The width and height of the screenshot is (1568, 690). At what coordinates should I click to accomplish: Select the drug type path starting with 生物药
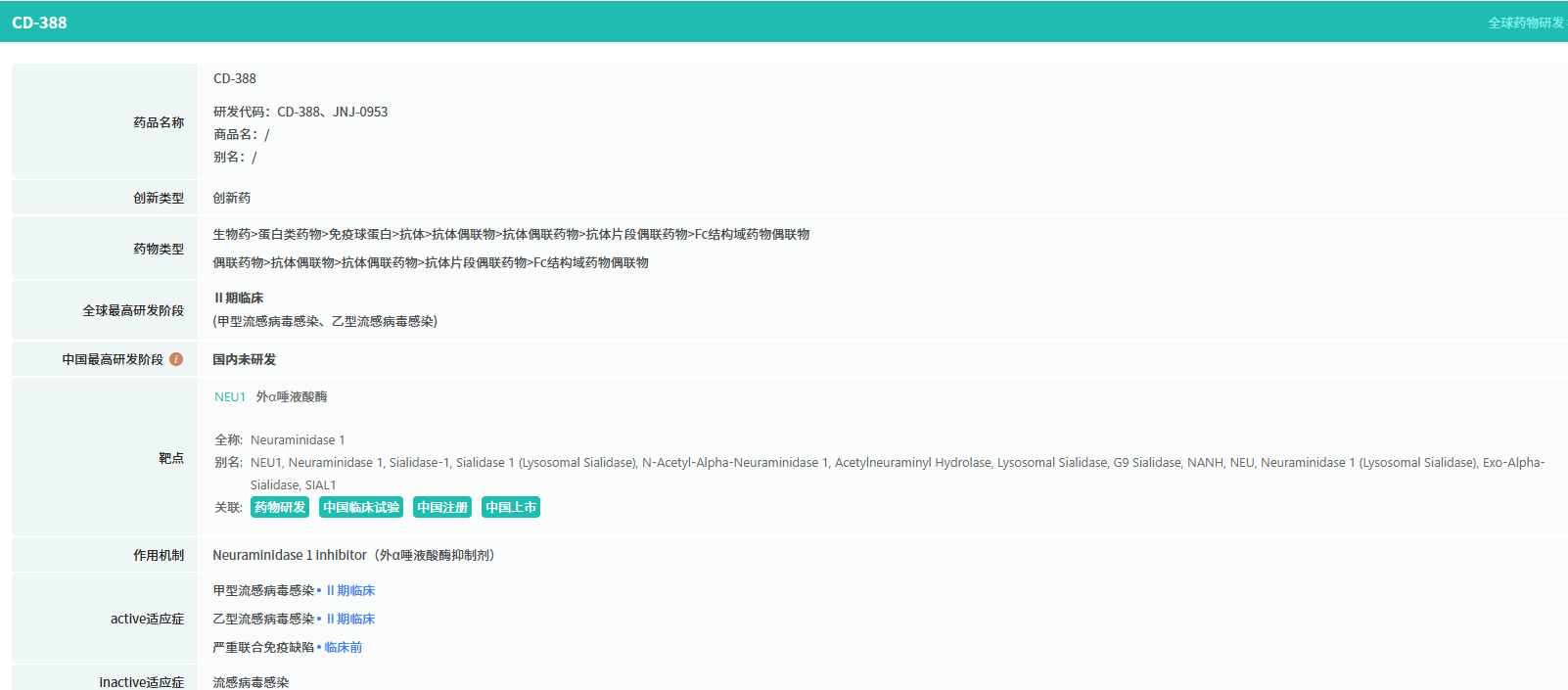(511, 234)
